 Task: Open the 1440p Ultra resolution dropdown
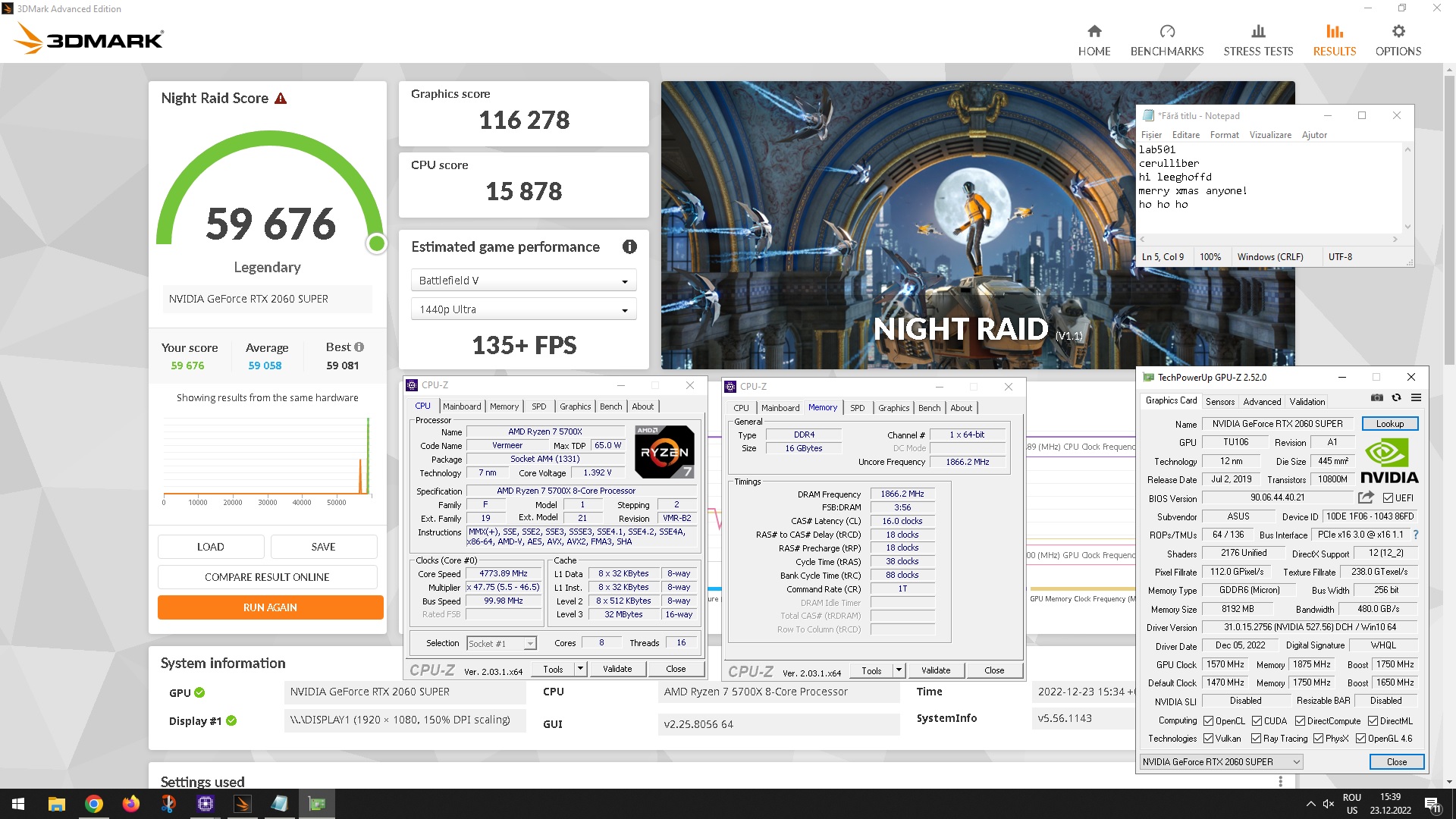click(524, 309)
